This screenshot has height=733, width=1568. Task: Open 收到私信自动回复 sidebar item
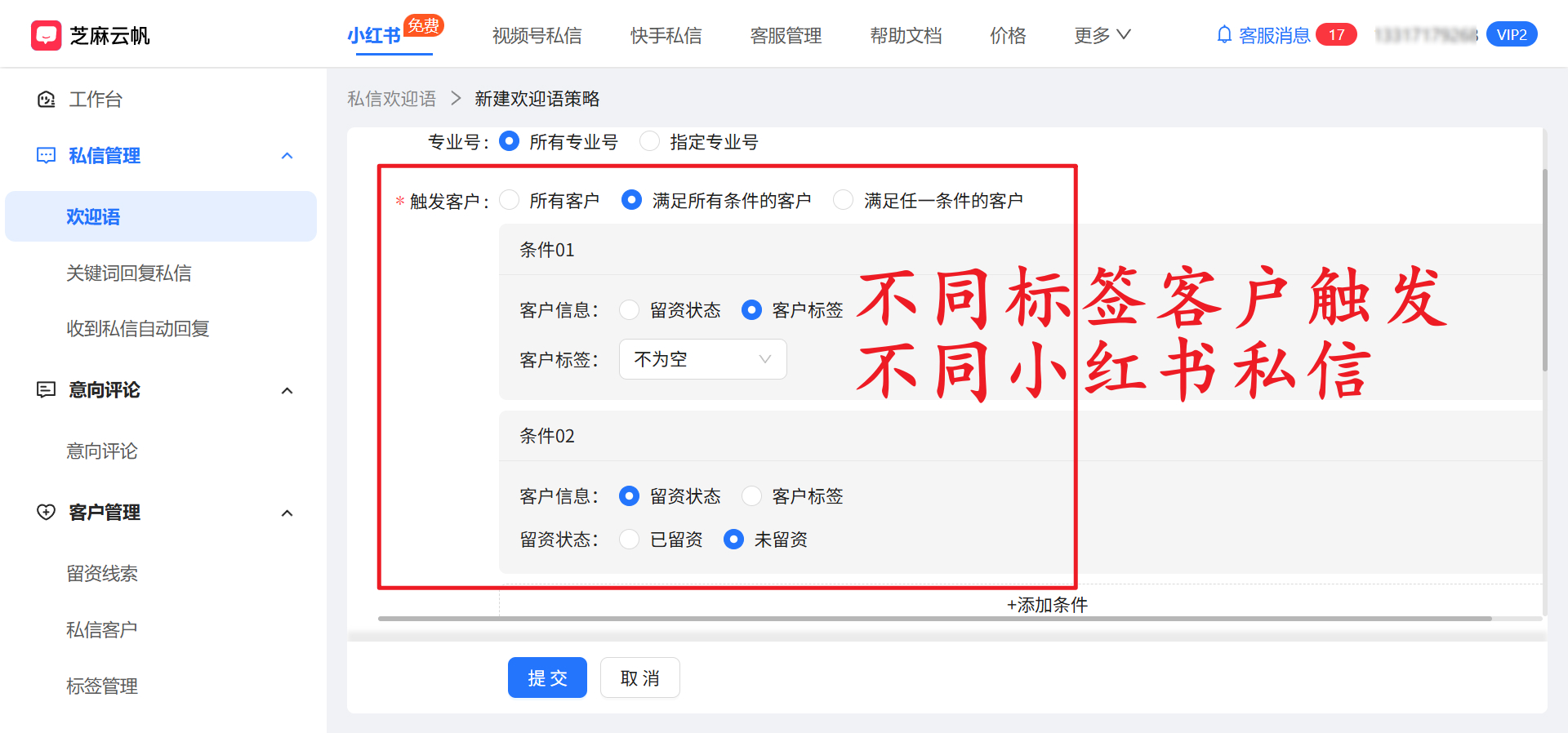coord(137,328)
